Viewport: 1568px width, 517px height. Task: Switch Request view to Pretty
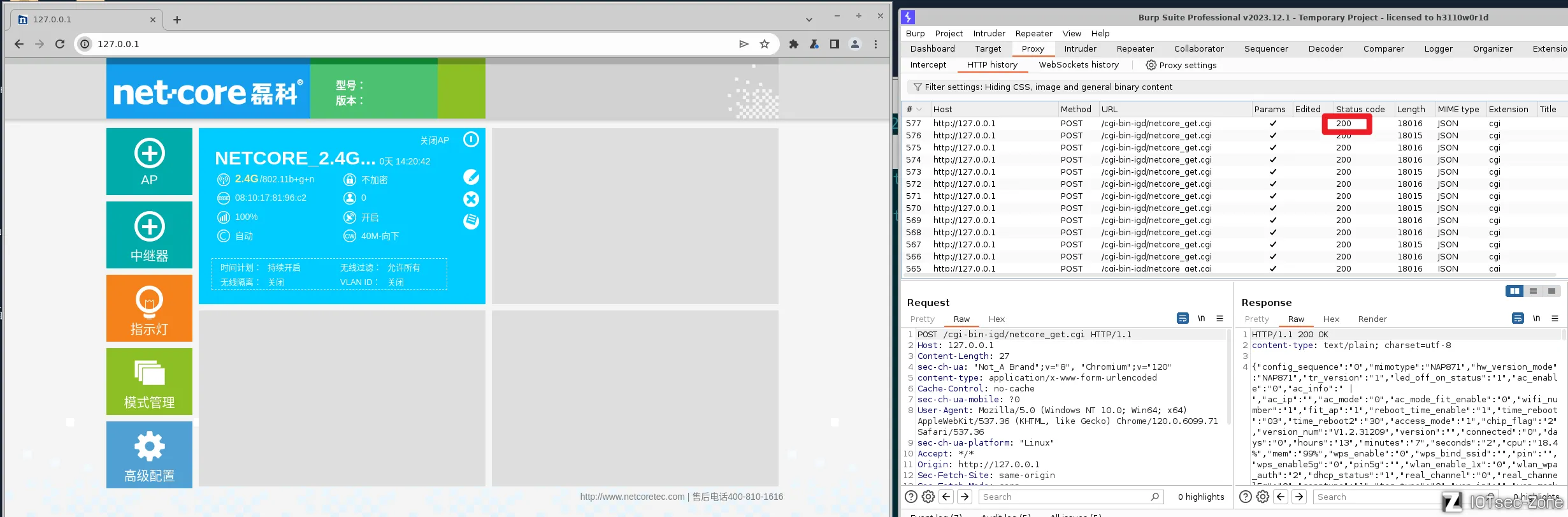[x=923, y=319]
